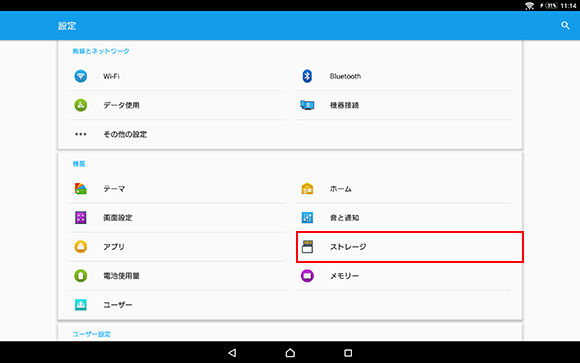Tap the Bluetooth icon
580x363 pixels.
(307, 76)
